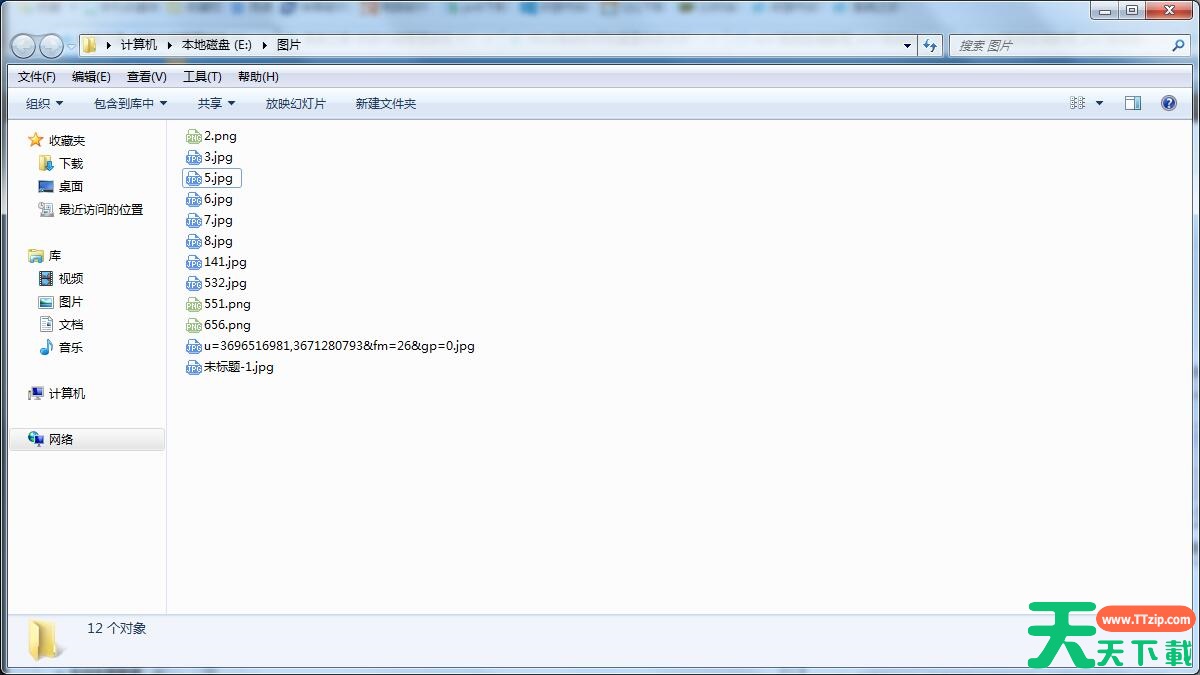The width and height of the screenshot is (1200, 675).
Task: Open the 工具(T) menu
Action: [x=202, y=77]
